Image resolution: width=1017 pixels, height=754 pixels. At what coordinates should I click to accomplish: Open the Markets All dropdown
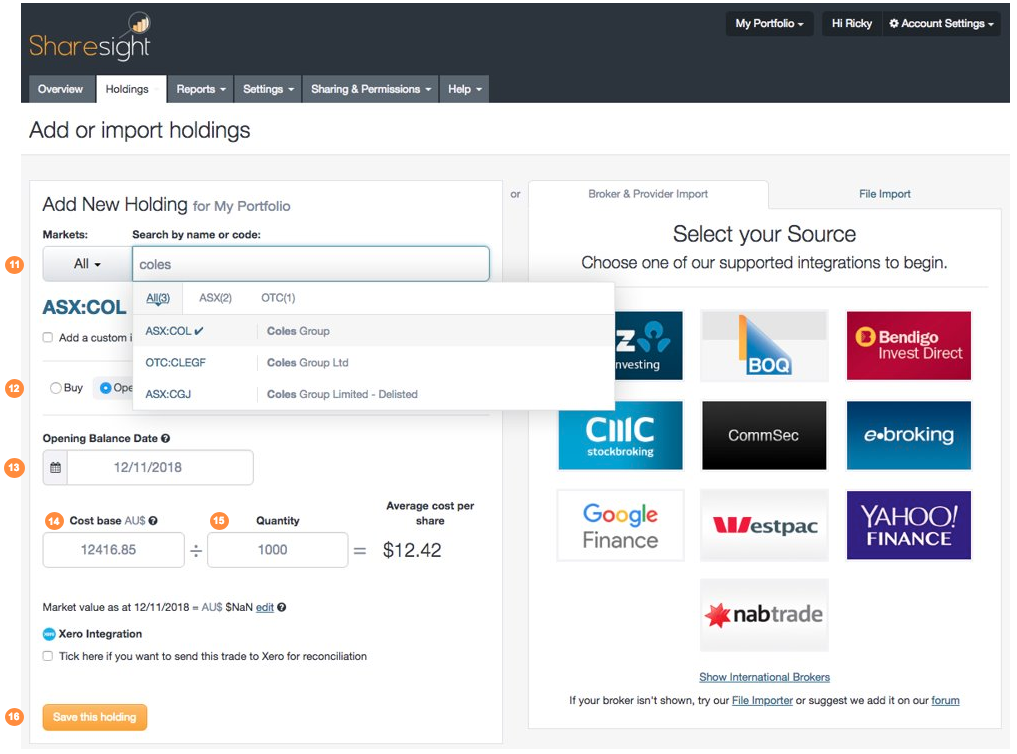[x=88, y=264]
